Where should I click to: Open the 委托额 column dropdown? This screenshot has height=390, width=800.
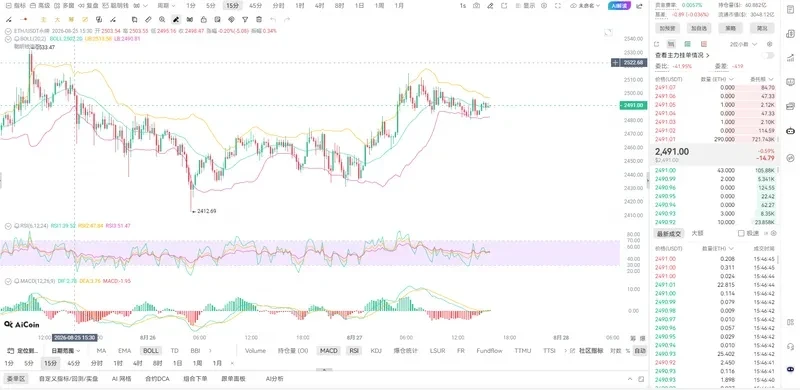(762, 79)
